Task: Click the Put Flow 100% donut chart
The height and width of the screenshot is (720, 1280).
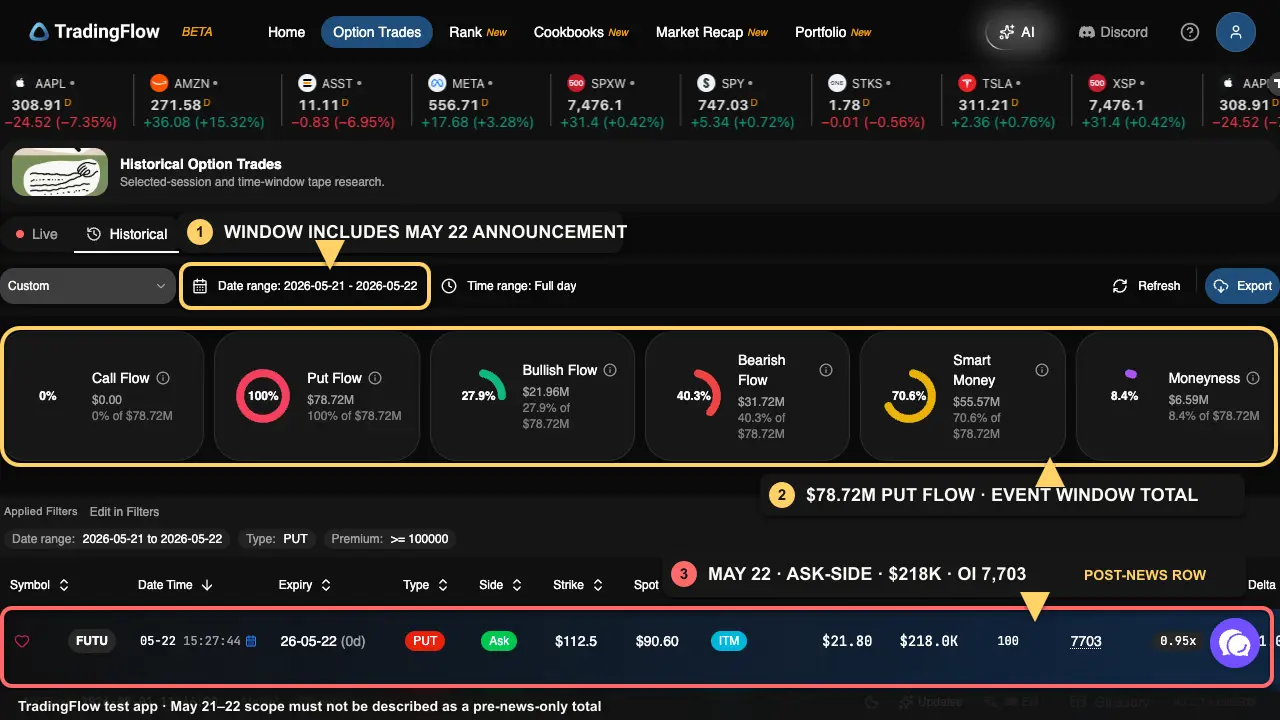Action: pyautogui.click(x=263, y=395)
